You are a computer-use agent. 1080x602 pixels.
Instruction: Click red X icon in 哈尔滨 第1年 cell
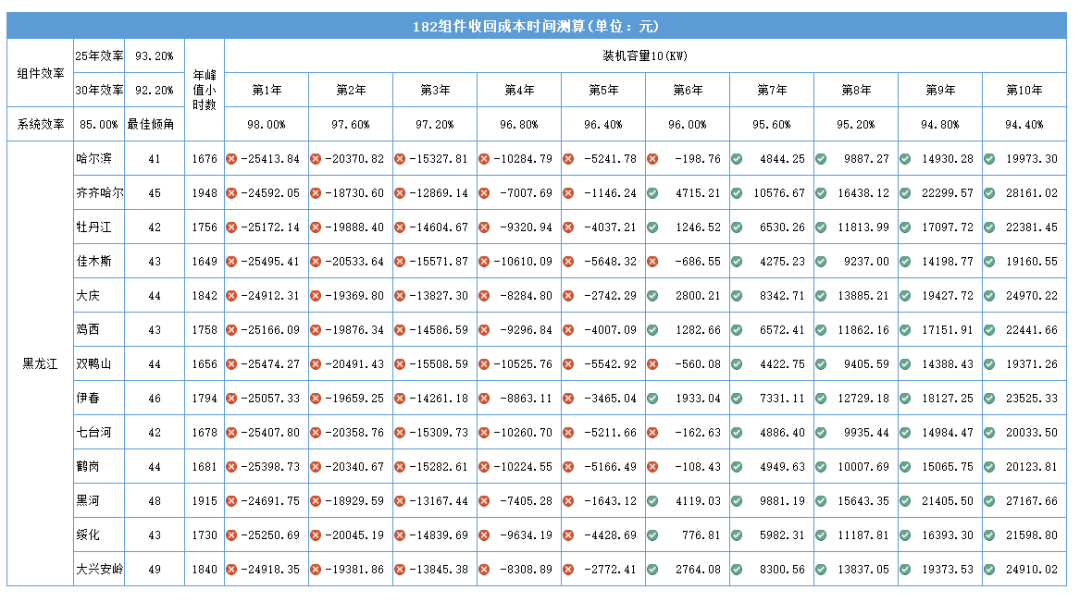click(232, 159)
